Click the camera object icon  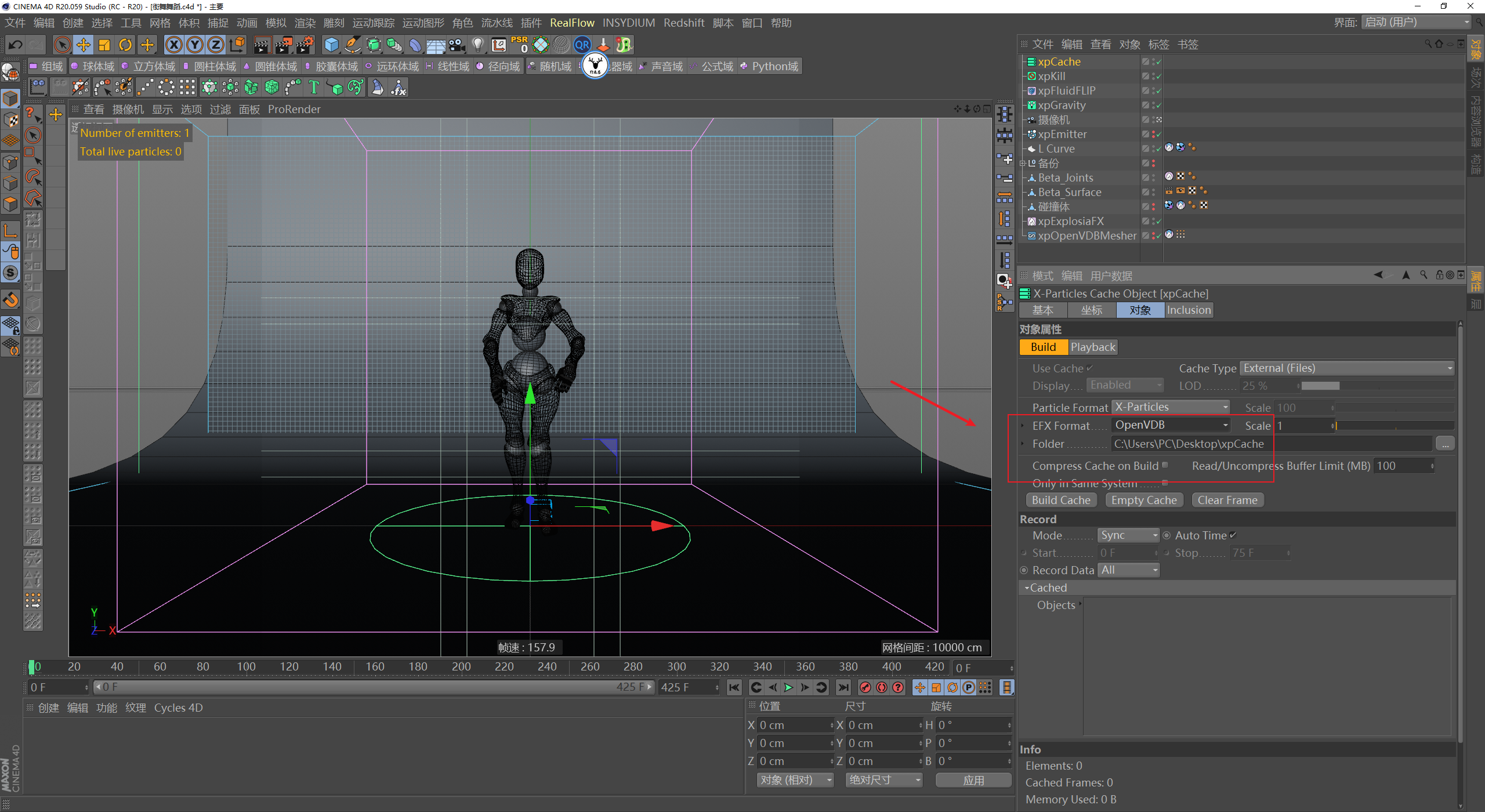(457, 45)
